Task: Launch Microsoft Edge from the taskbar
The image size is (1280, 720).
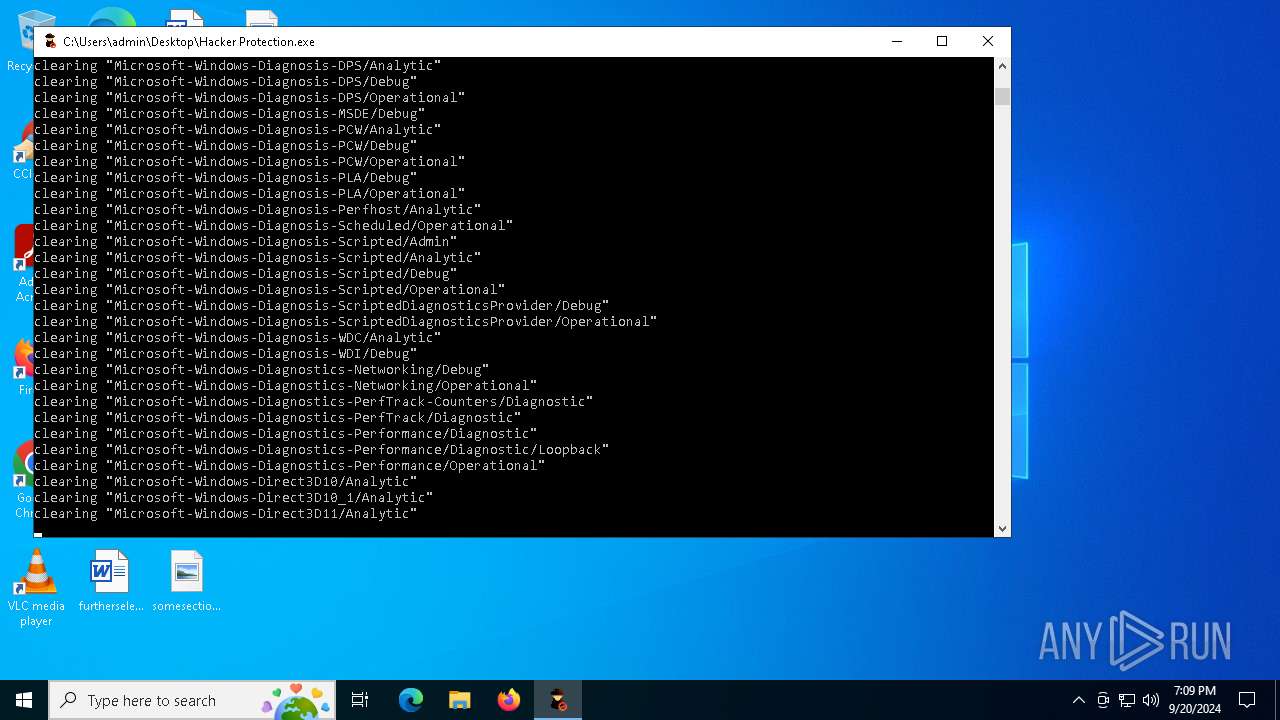Action: 411,700
